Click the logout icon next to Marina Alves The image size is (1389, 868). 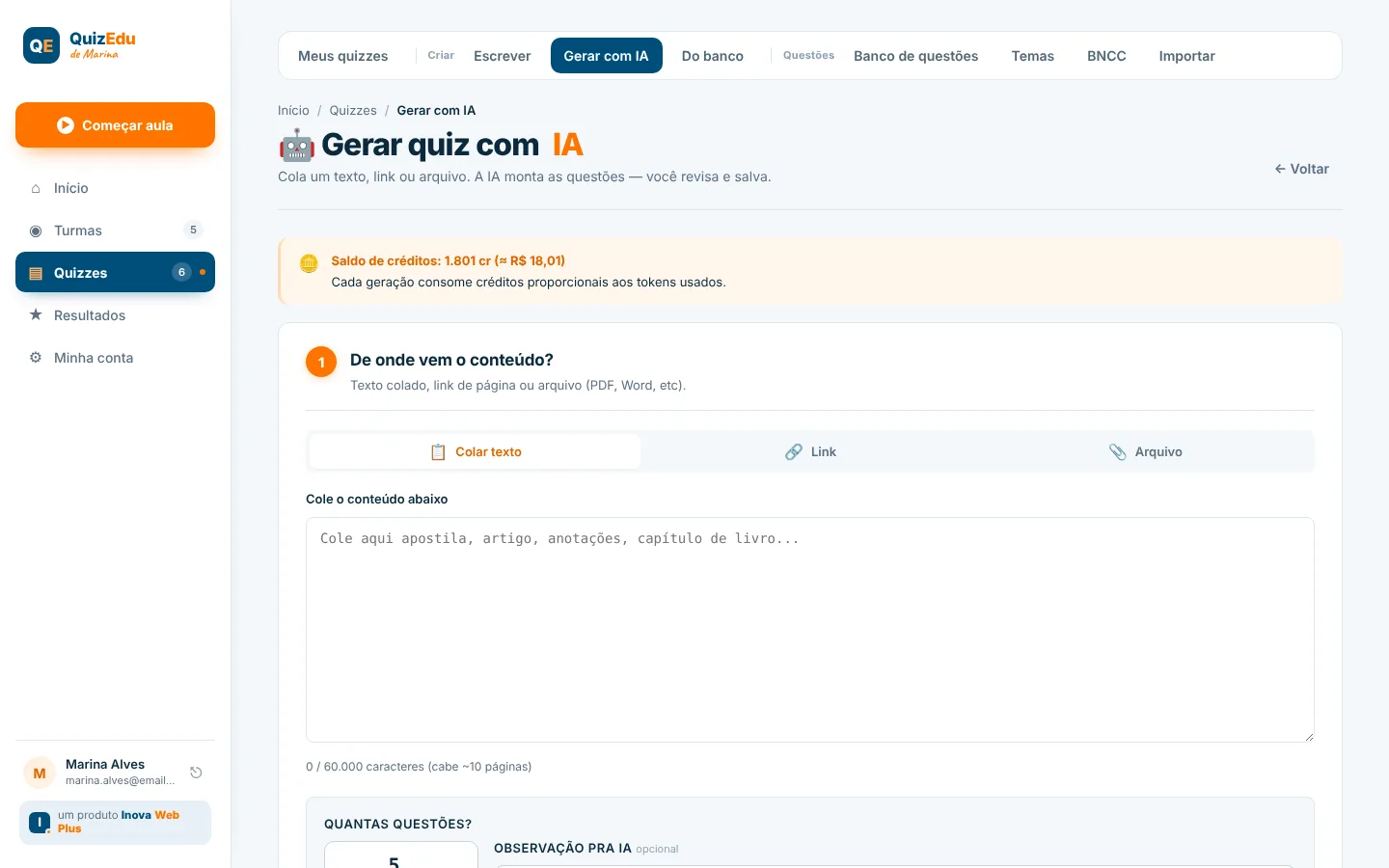[x=196, y=773]
